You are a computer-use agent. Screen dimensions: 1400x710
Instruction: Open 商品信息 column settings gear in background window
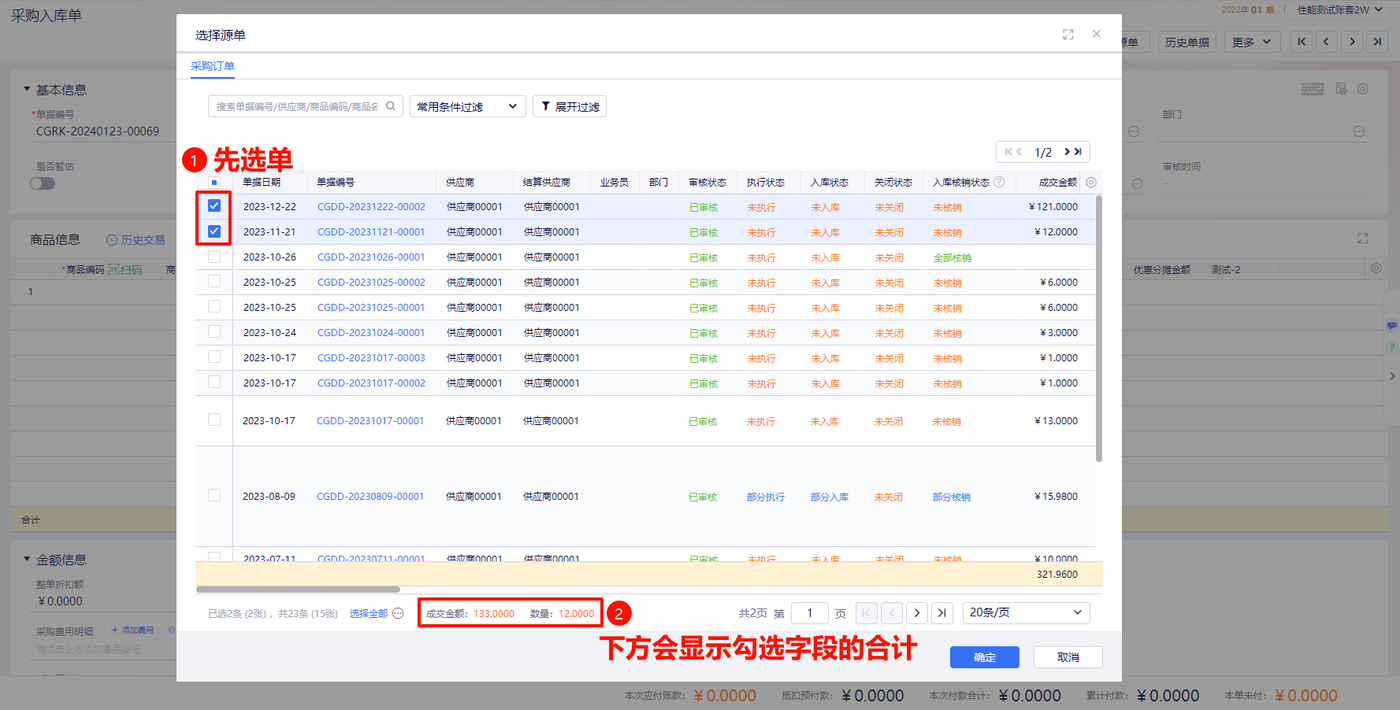[x=1376, y=269]
